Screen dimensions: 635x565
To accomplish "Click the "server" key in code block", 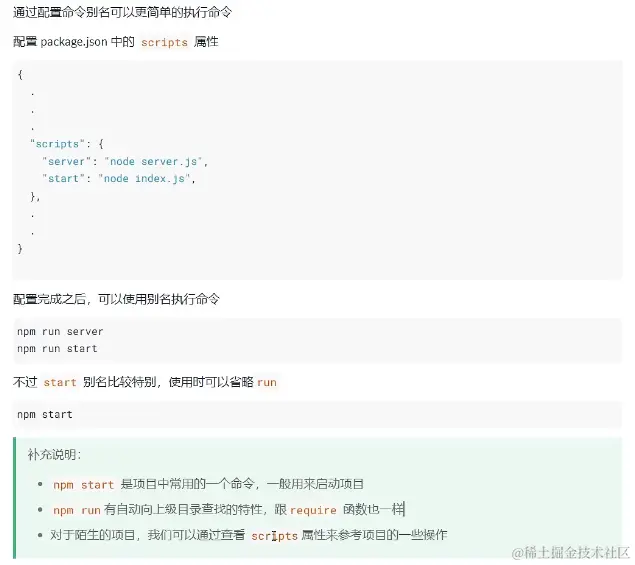I will (66, 162).
